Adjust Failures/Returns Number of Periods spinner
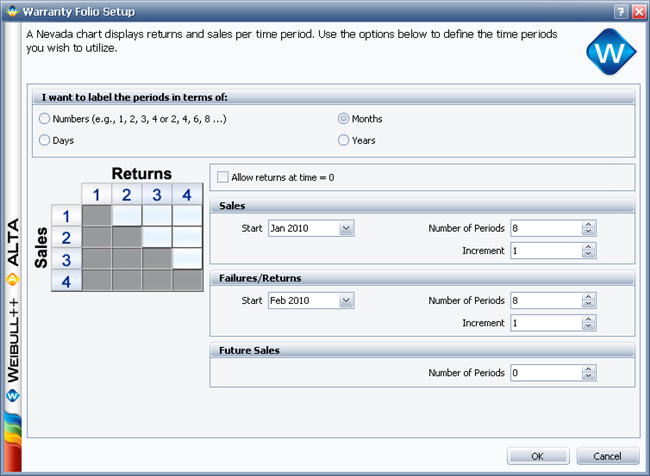Screen dimensions: 650x476 point(589,300)
